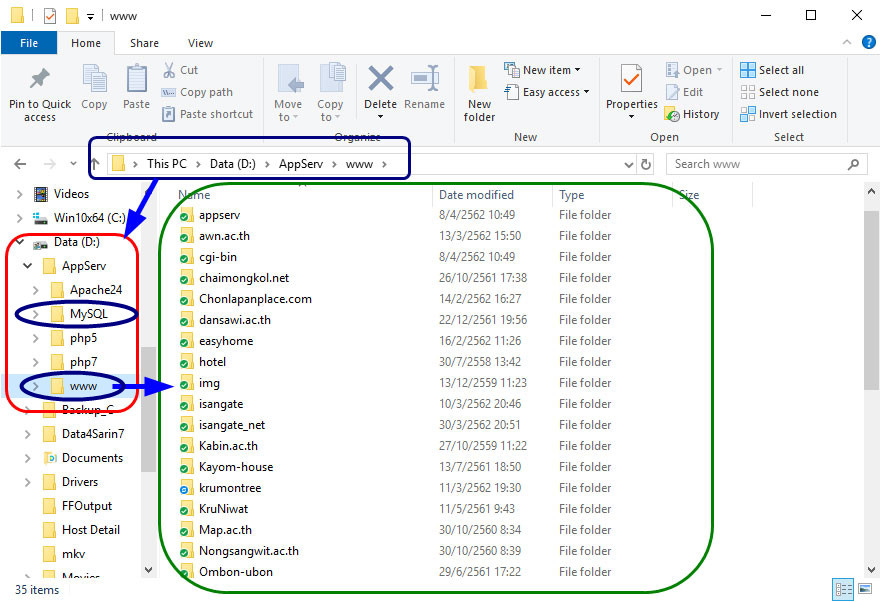Expand the Documents tree item
This screenshot has height=602, width=881.
(x=27, y=457)
